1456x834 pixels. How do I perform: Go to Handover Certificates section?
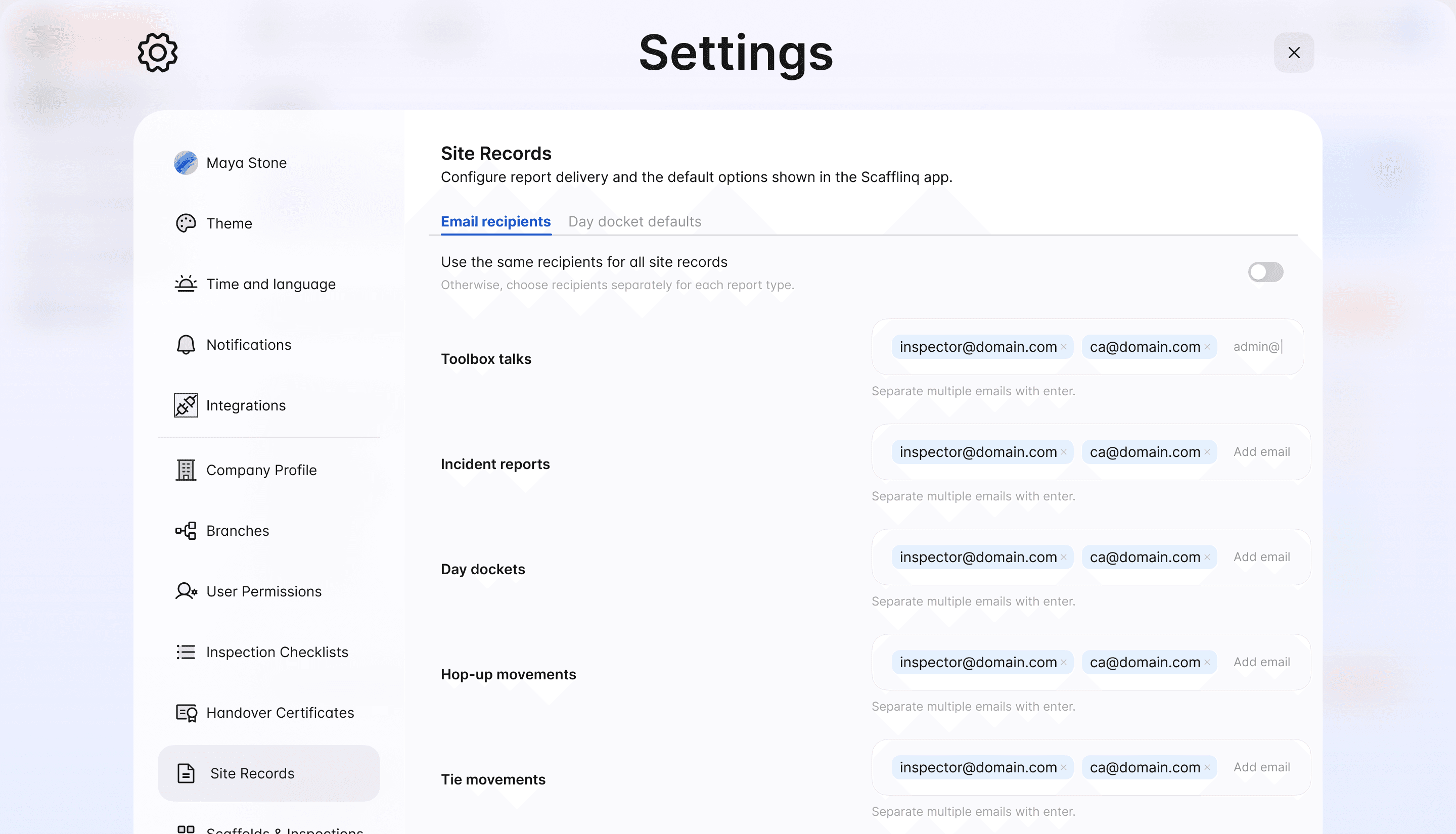pos(268,713)
